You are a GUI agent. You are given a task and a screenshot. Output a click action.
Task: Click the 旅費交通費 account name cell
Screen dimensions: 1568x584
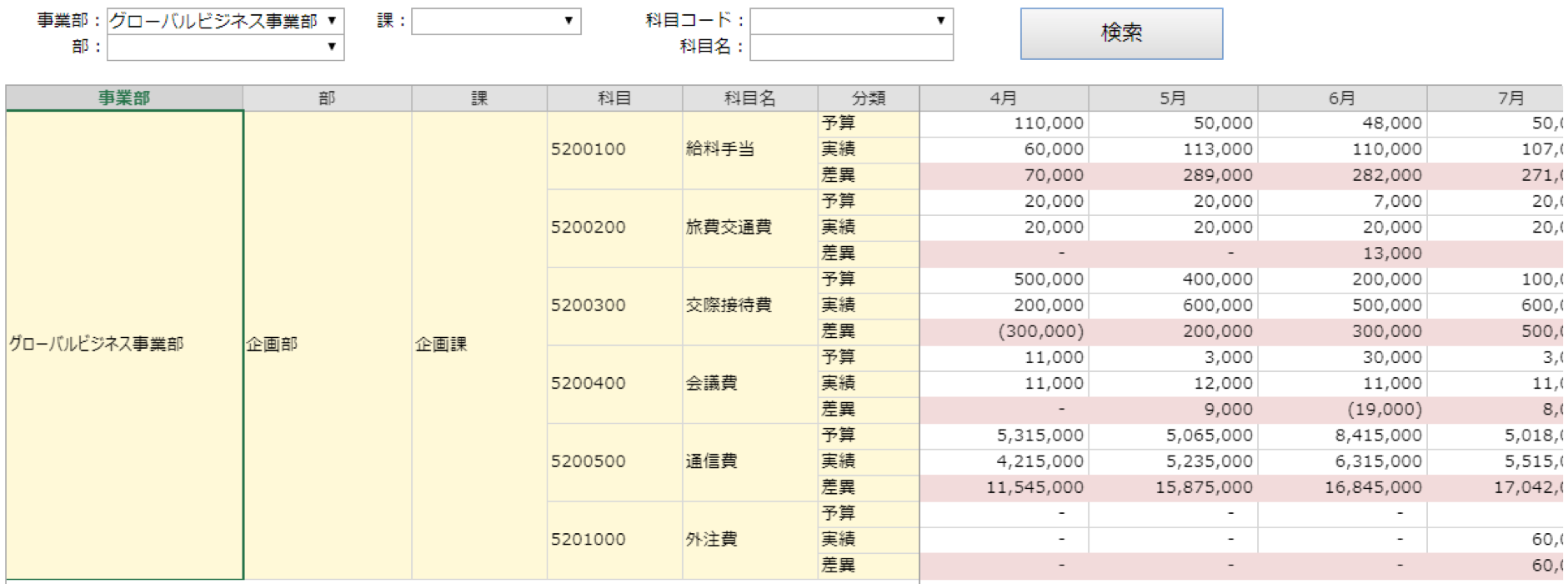[x=750, y=227]
